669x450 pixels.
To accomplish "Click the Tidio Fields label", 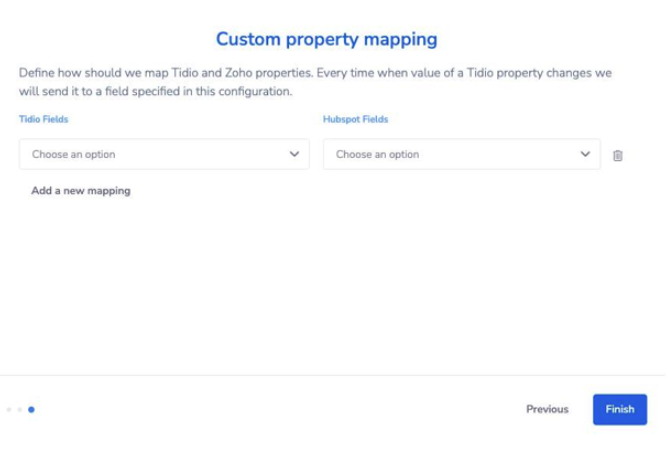I will (x=43, y=119).
